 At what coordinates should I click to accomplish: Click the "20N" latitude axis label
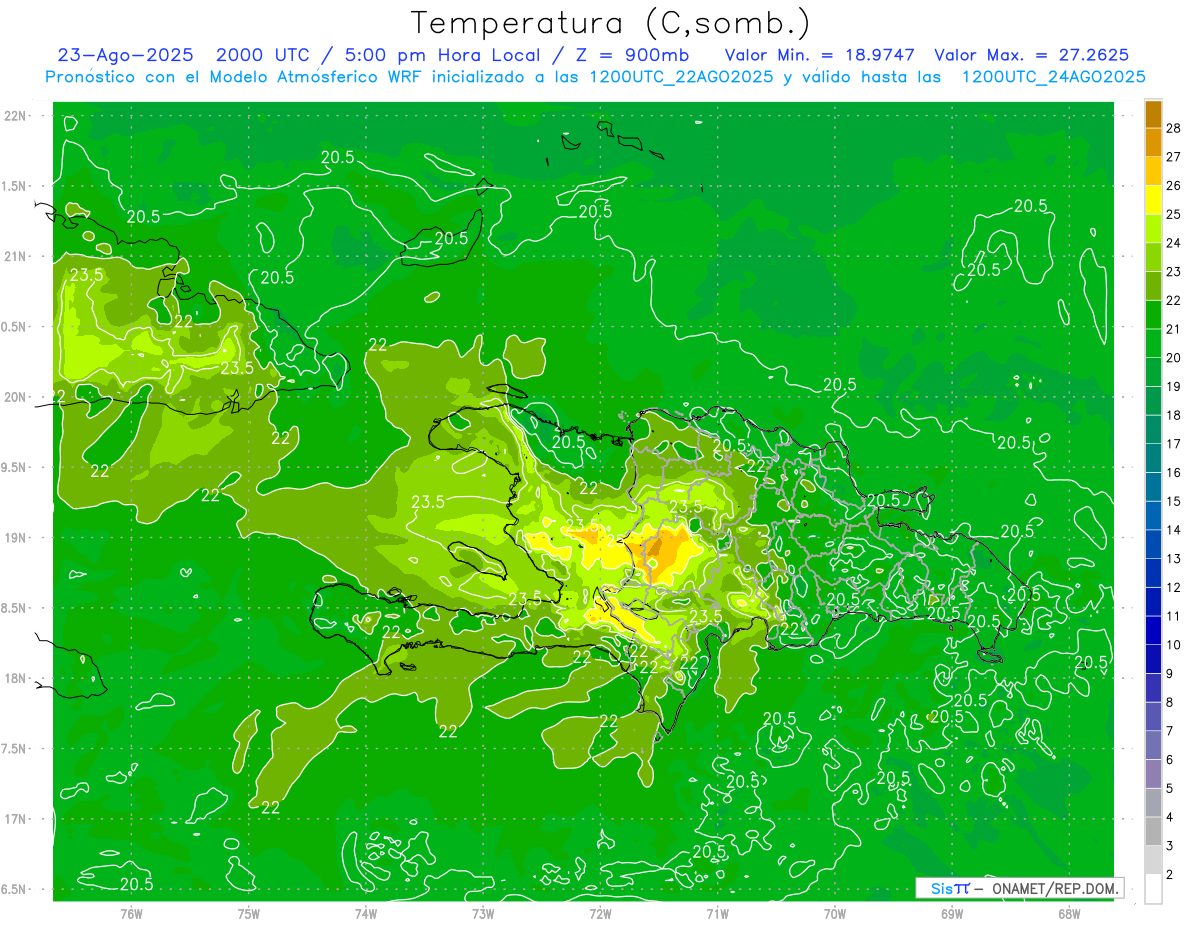(x=15, y=397)
